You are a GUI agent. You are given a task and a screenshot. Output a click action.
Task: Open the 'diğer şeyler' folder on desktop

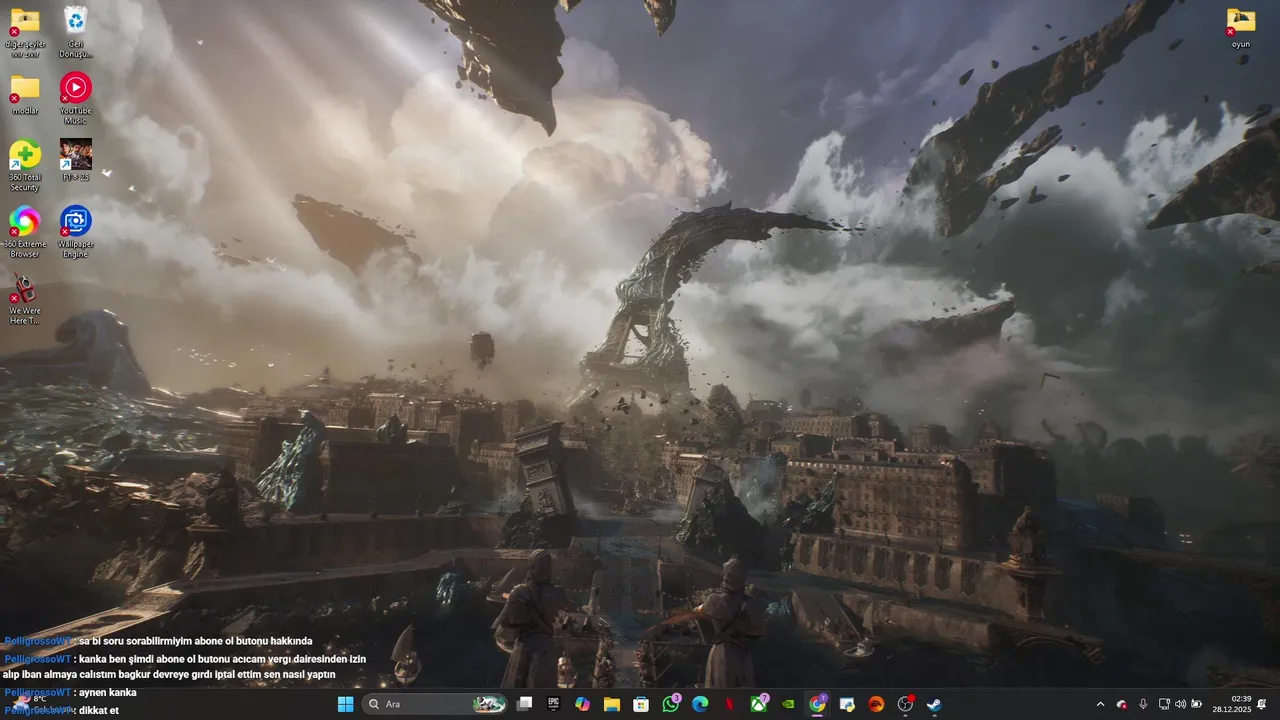point(24,30)
